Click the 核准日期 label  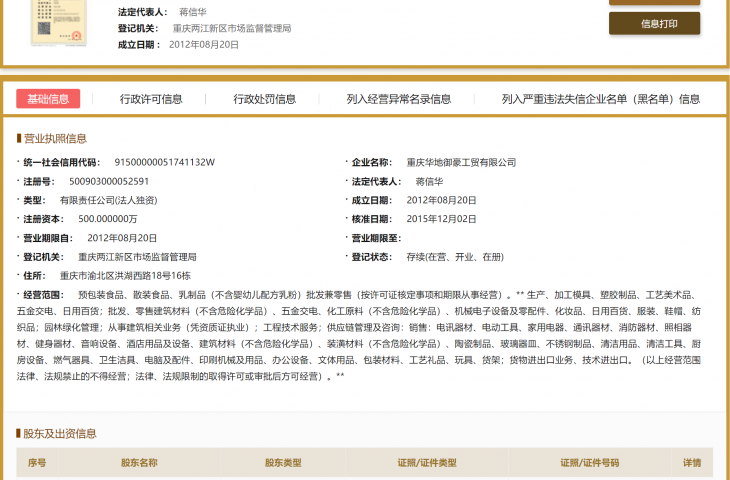(372, 219)
